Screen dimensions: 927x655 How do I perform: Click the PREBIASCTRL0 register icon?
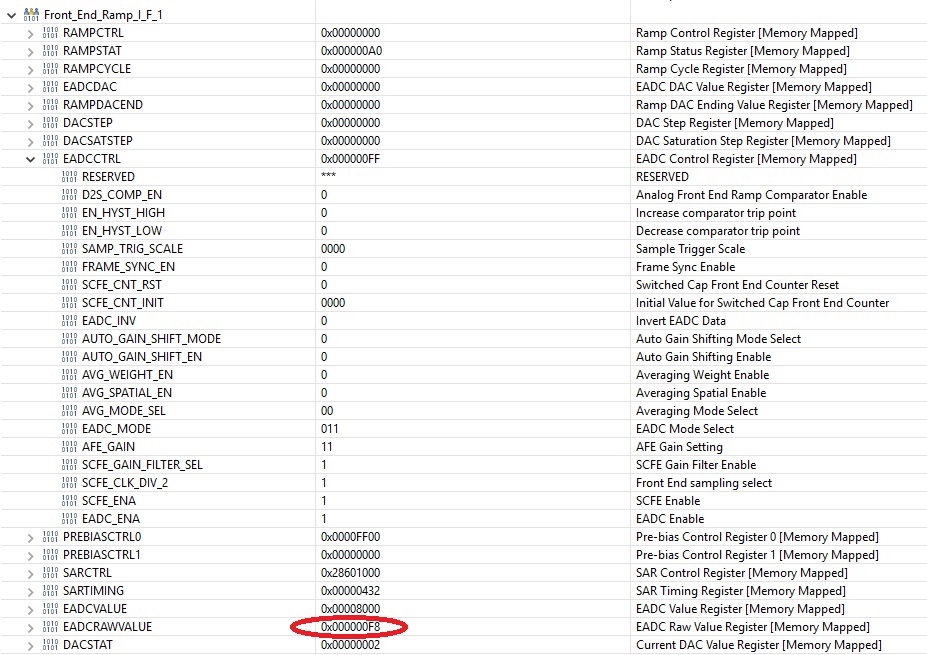tap(50, 537)
